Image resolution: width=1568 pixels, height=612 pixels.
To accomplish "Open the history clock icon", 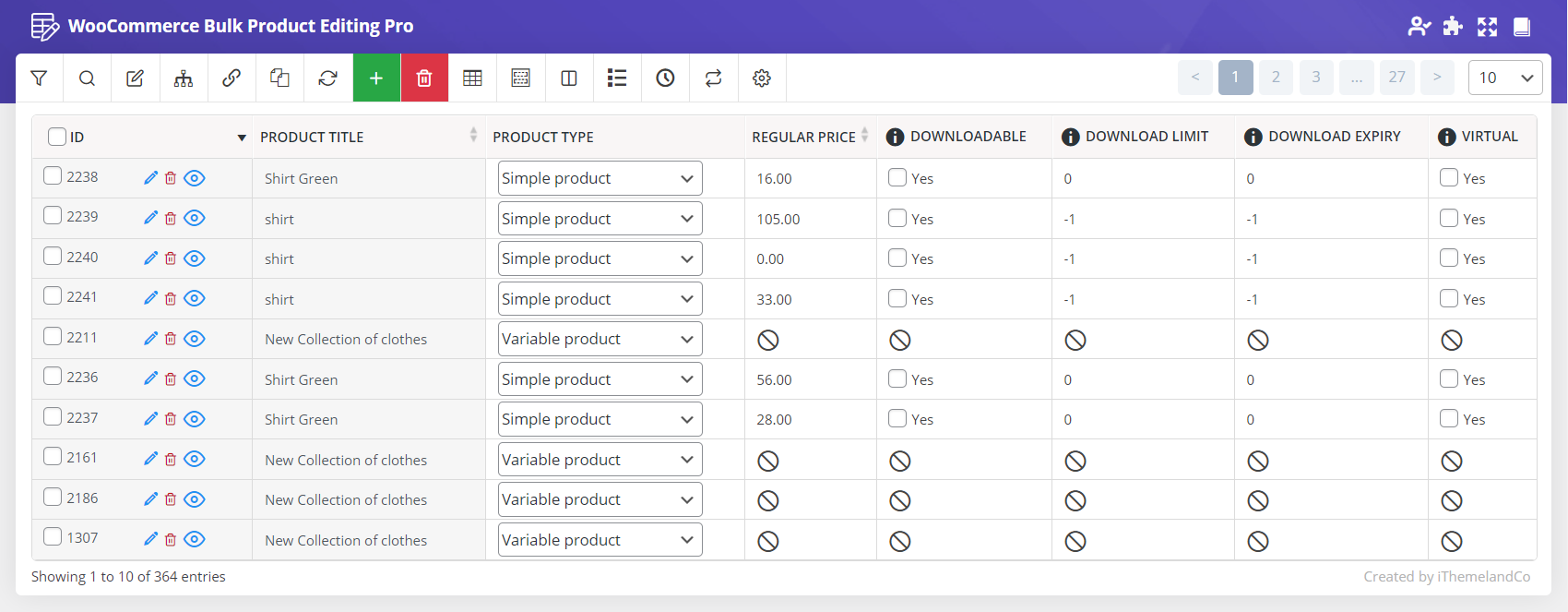I will click(x=665, y=78).
